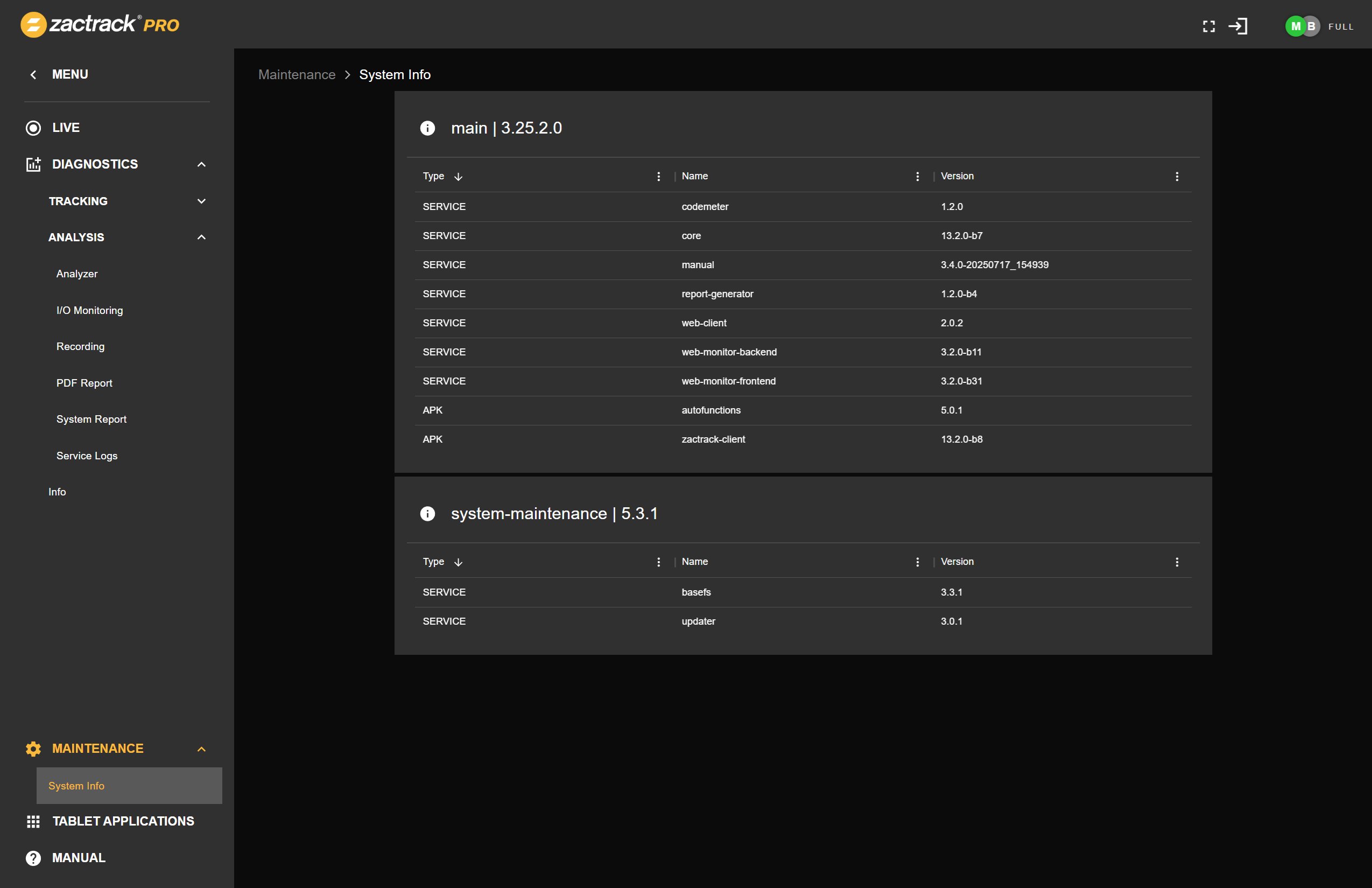
Task: Toggle sorting on the Name column header
Action: pos(694,176)
